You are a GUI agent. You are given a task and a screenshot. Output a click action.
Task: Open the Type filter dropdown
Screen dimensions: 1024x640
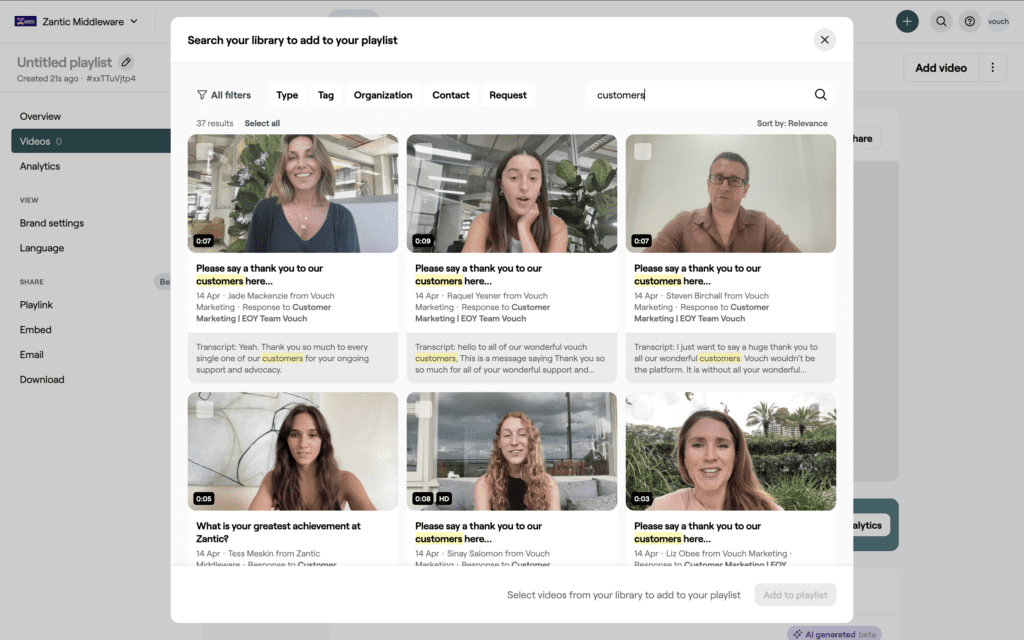coord(287,95)
